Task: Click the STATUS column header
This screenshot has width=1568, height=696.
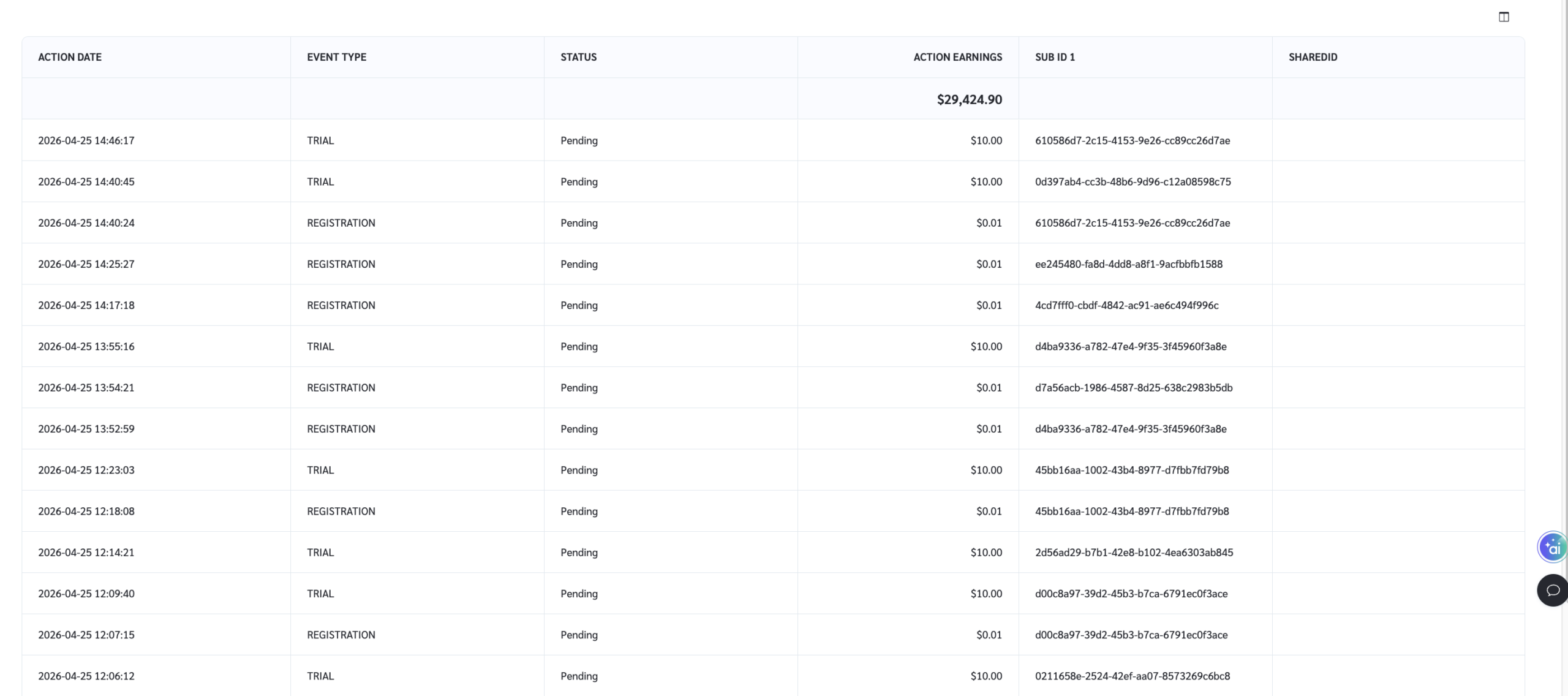Action: pyautogui.click(x=578, y=57)
